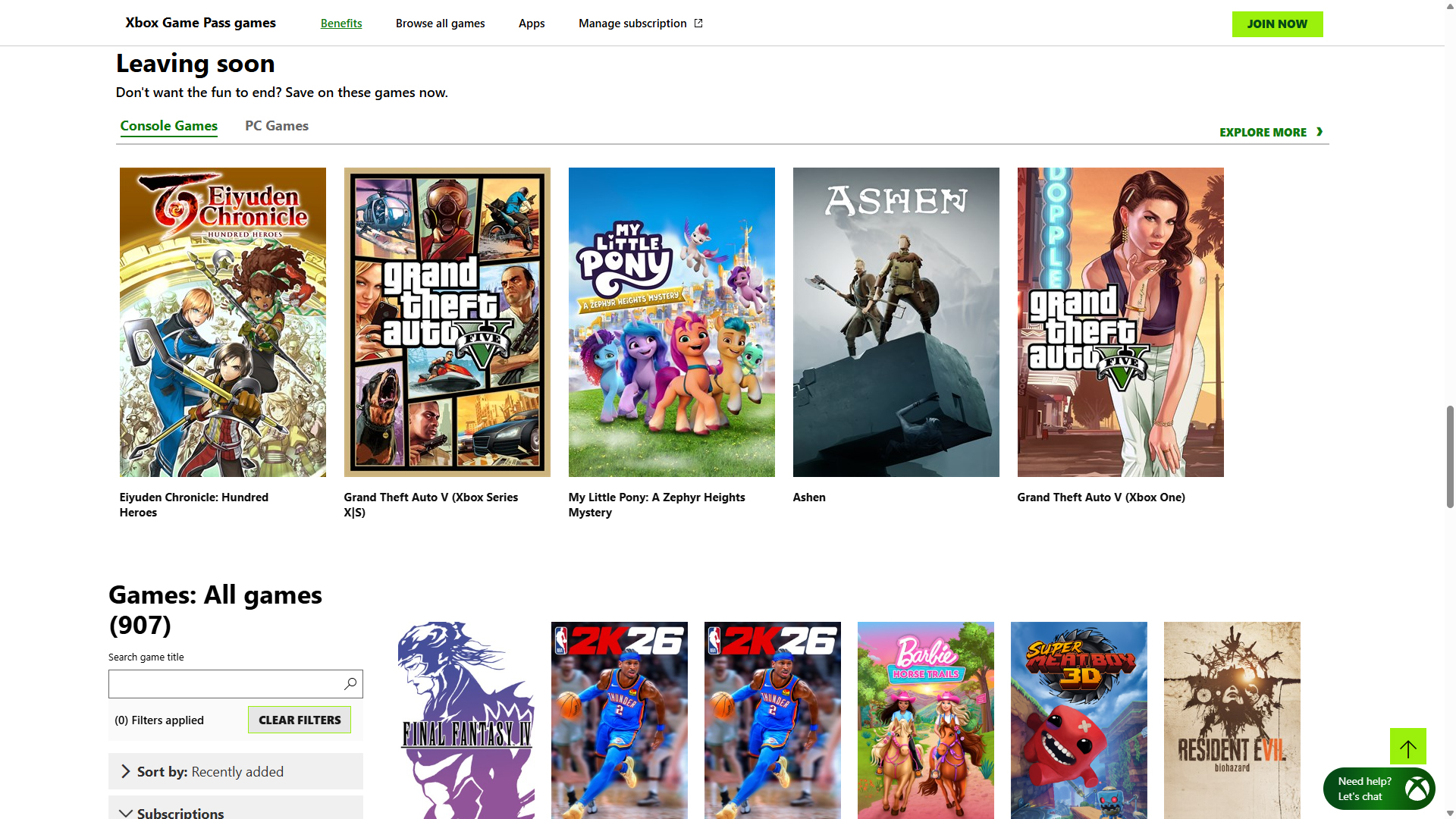Image resolution: width=1456 pixels, height=819 pixels.
Task: Open the Xbox chat help icon
Action: point(1417,789)
